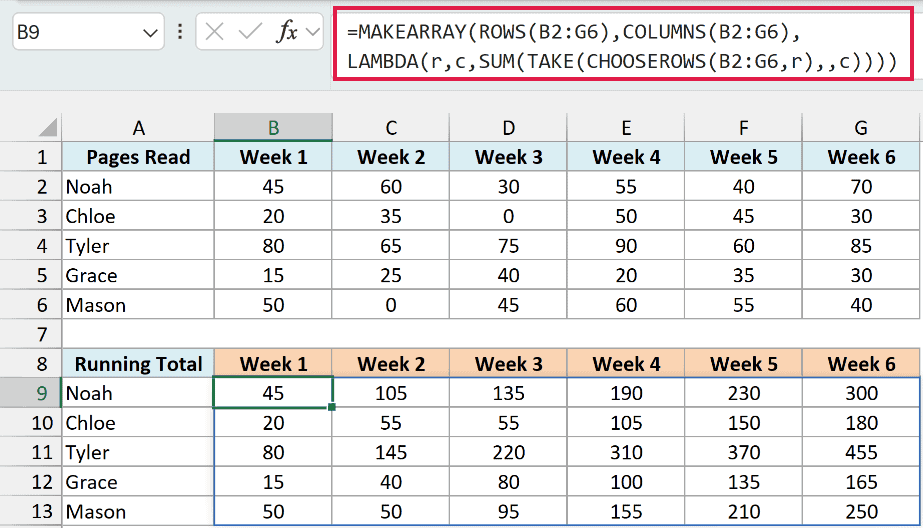Select cell B9 containing 45
Screen dimensions: 923x528
(x=273, y=393)
